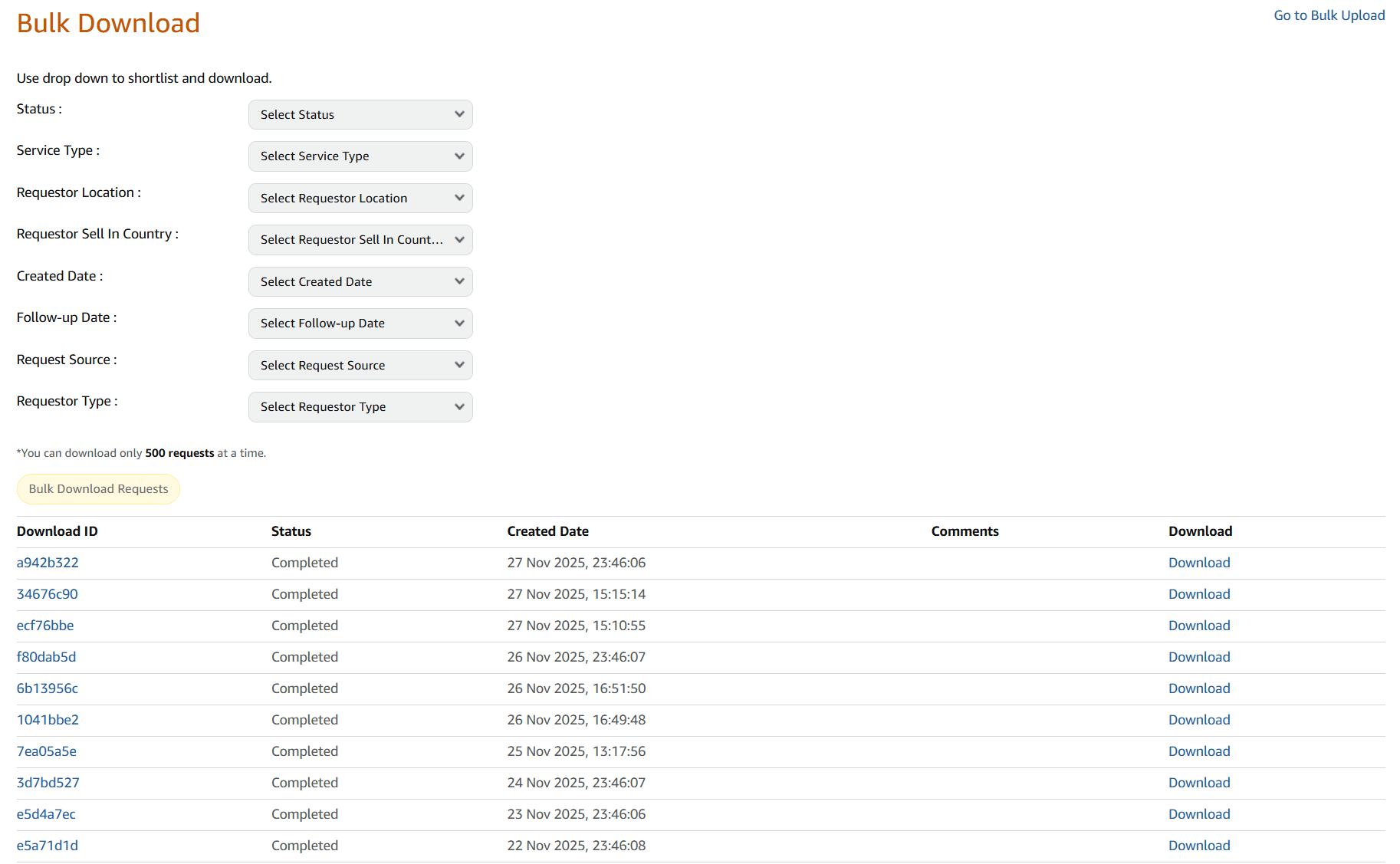Download the file from row f80dab5d
1400x864 pixels.
(x=1198, y=656)
